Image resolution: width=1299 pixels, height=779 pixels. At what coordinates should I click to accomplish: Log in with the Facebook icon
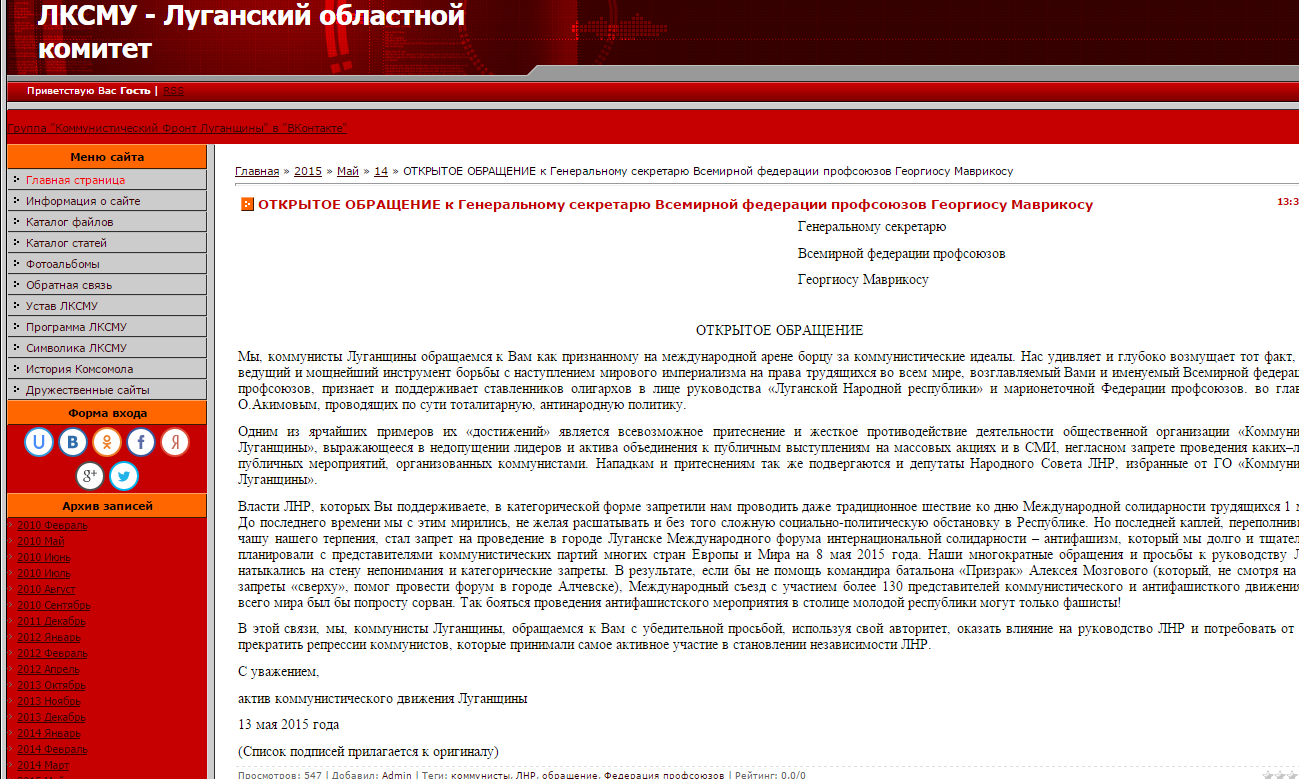141,442
